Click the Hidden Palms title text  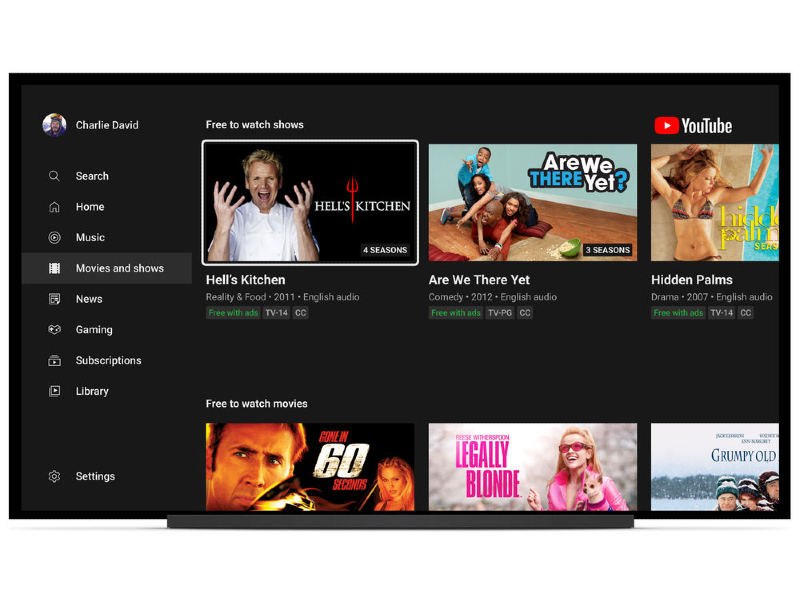692,280
